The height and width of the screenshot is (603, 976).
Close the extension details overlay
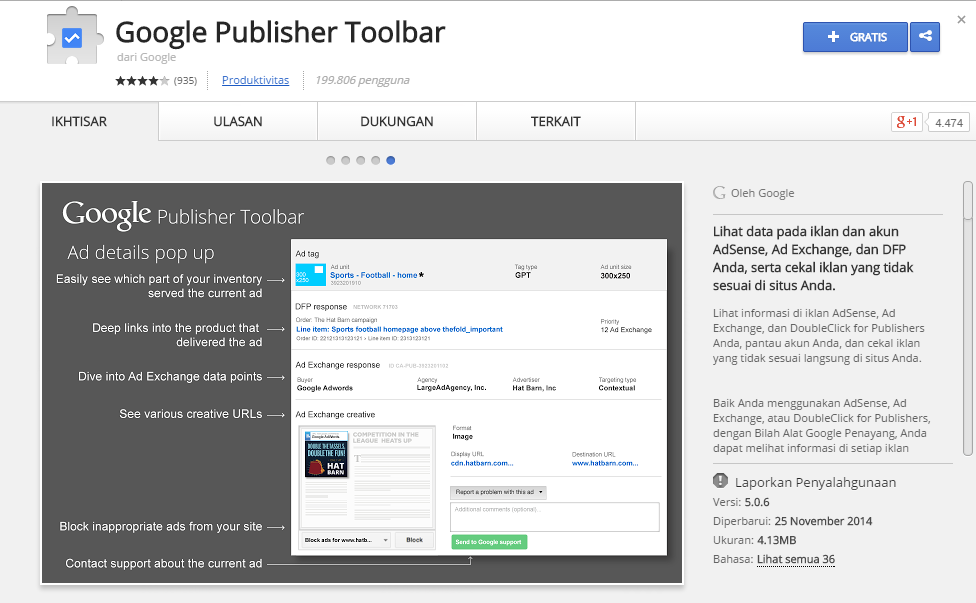pyautogui.click(x=961, y=19)
